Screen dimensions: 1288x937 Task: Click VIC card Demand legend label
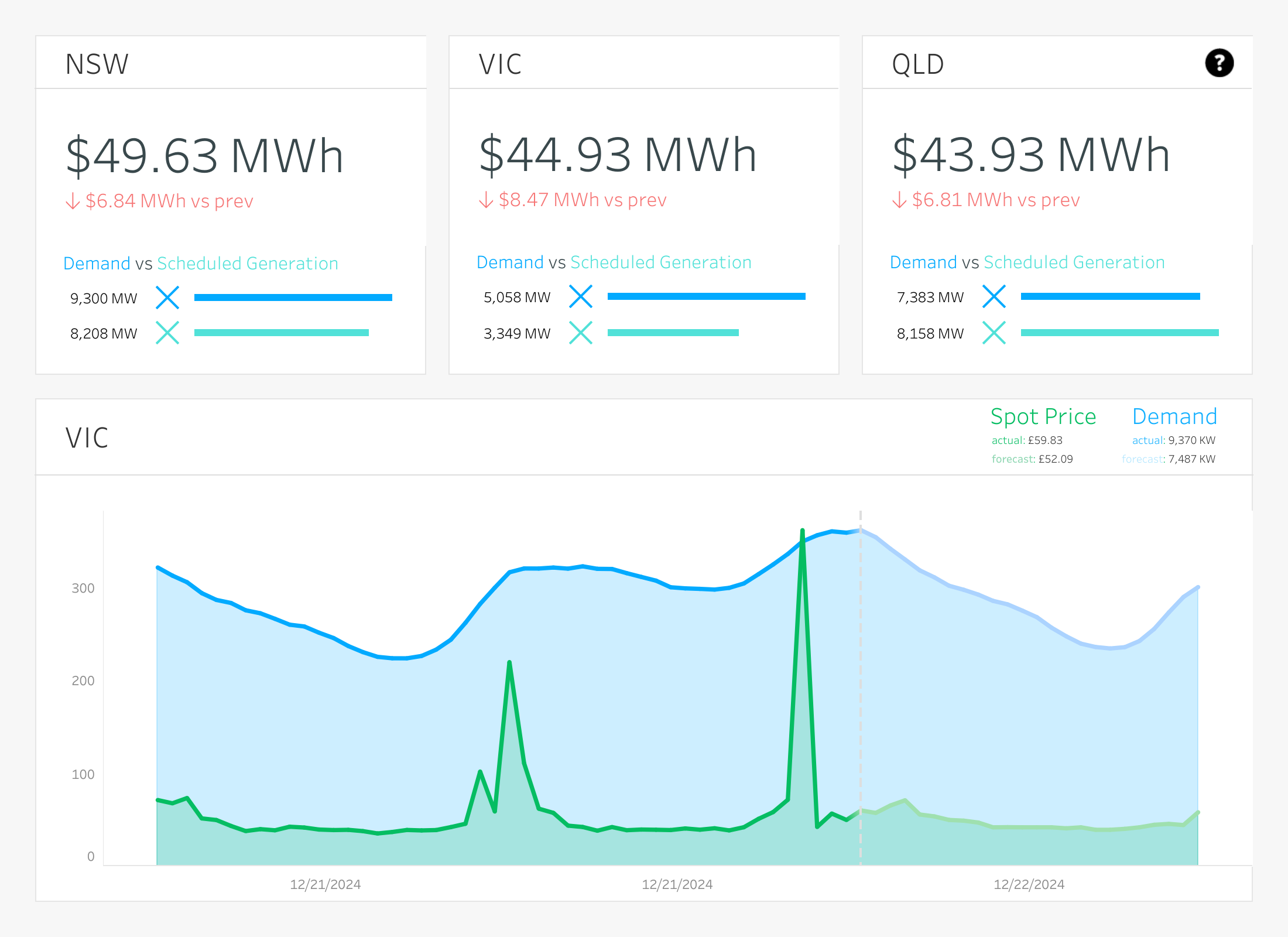pyautogui.click(x=510, y=262)
